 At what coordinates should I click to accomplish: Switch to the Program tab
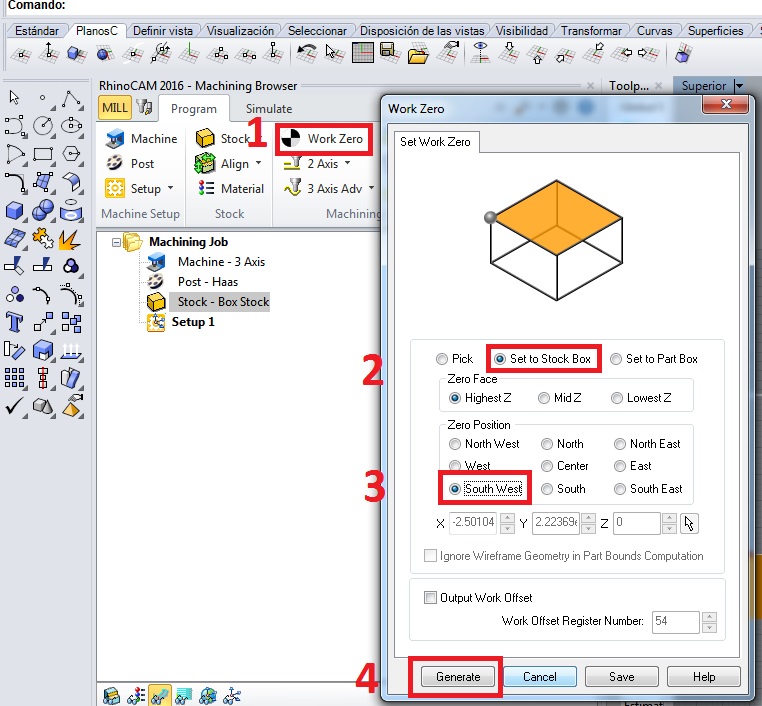(194, 109)
